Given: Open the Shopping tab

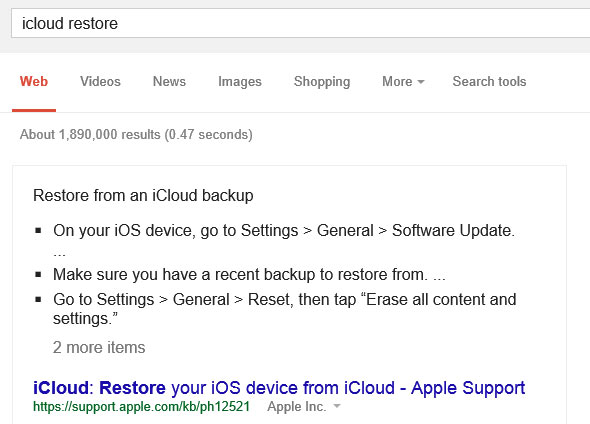Looking at the screenshot, I should coord(322,82).
